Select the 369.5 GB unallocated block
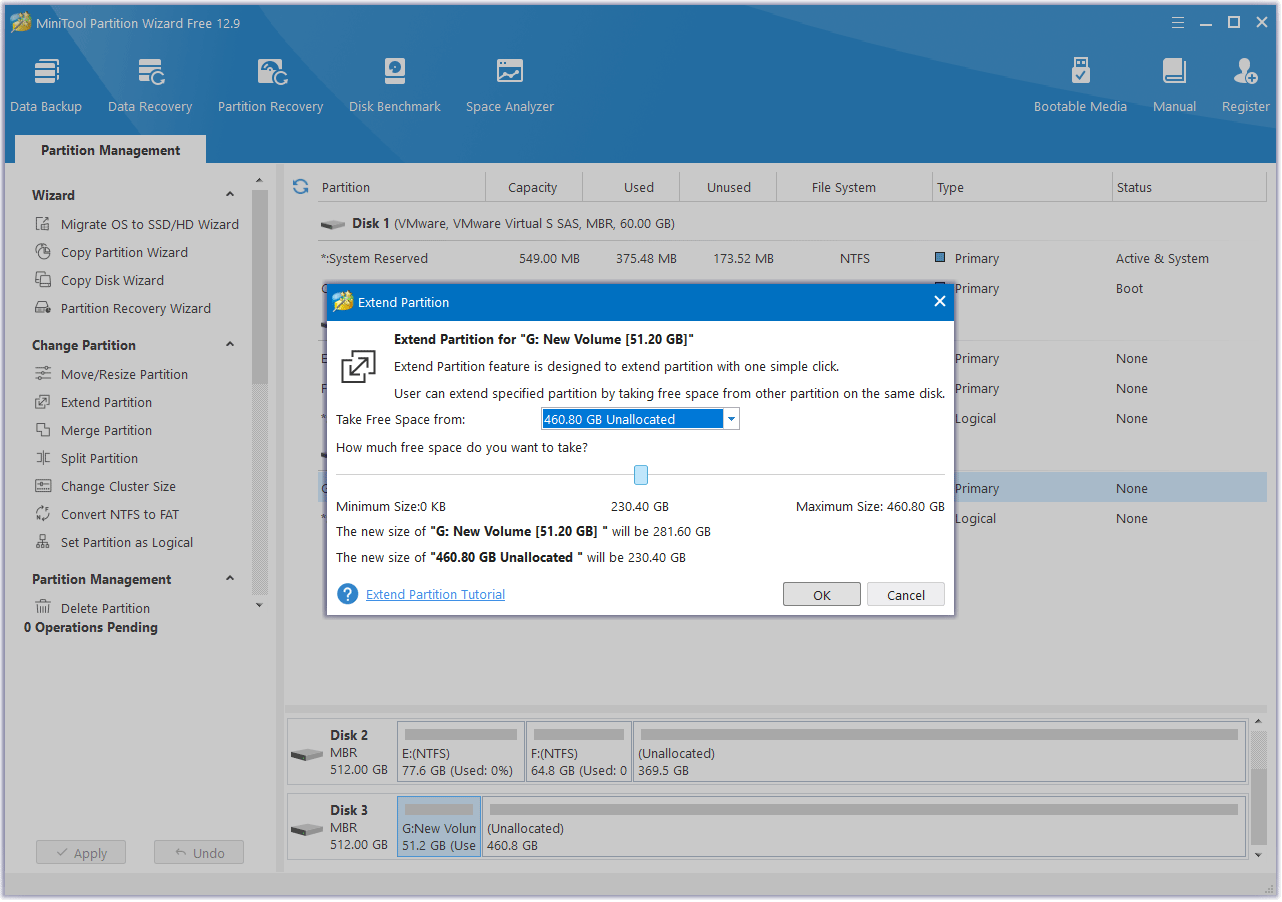The image size is (1282, 902). (940, 752)
